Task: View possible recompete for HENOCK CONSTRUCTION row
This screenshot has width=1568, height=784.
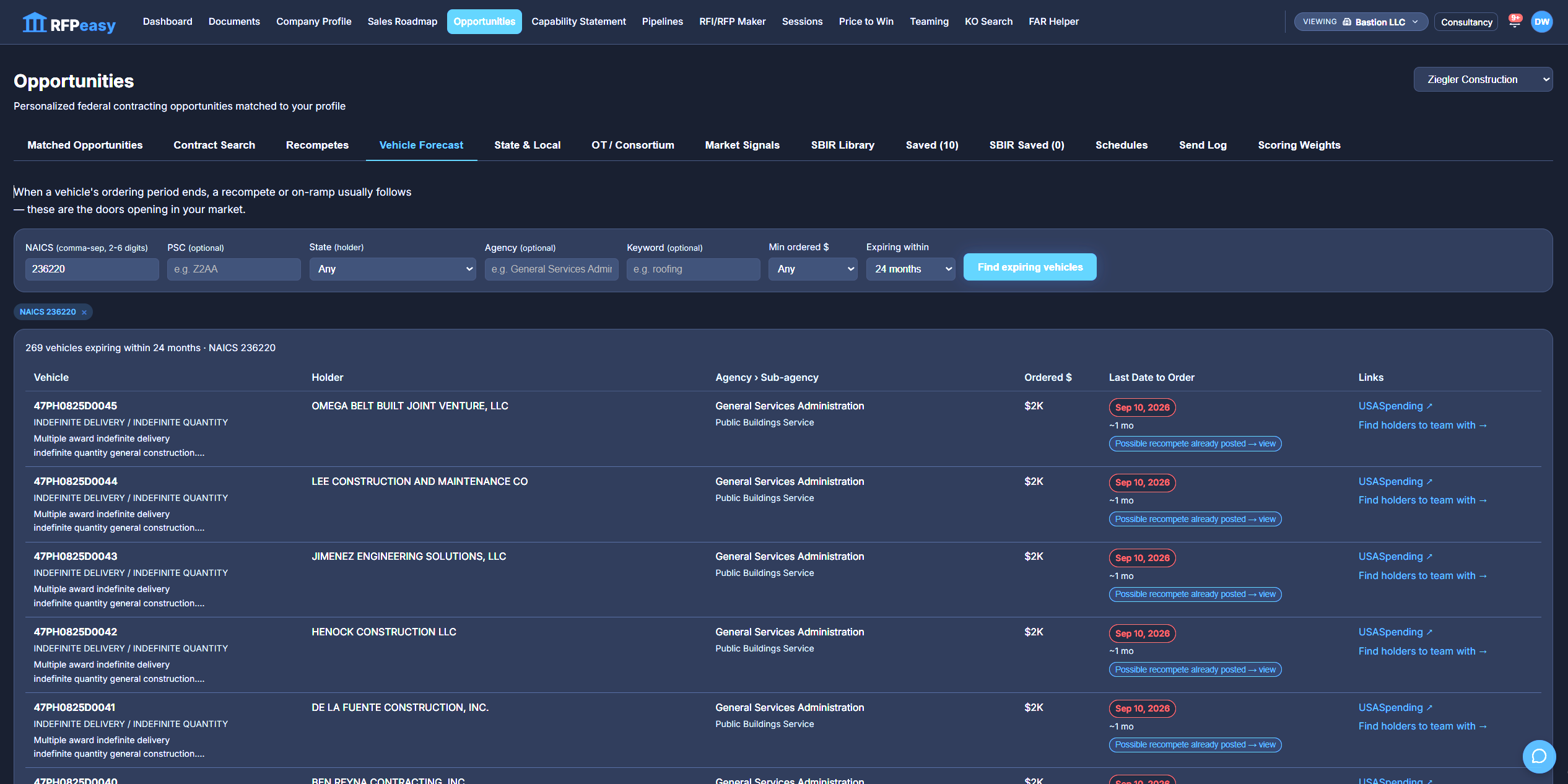Action: [x=1195, y=669]
